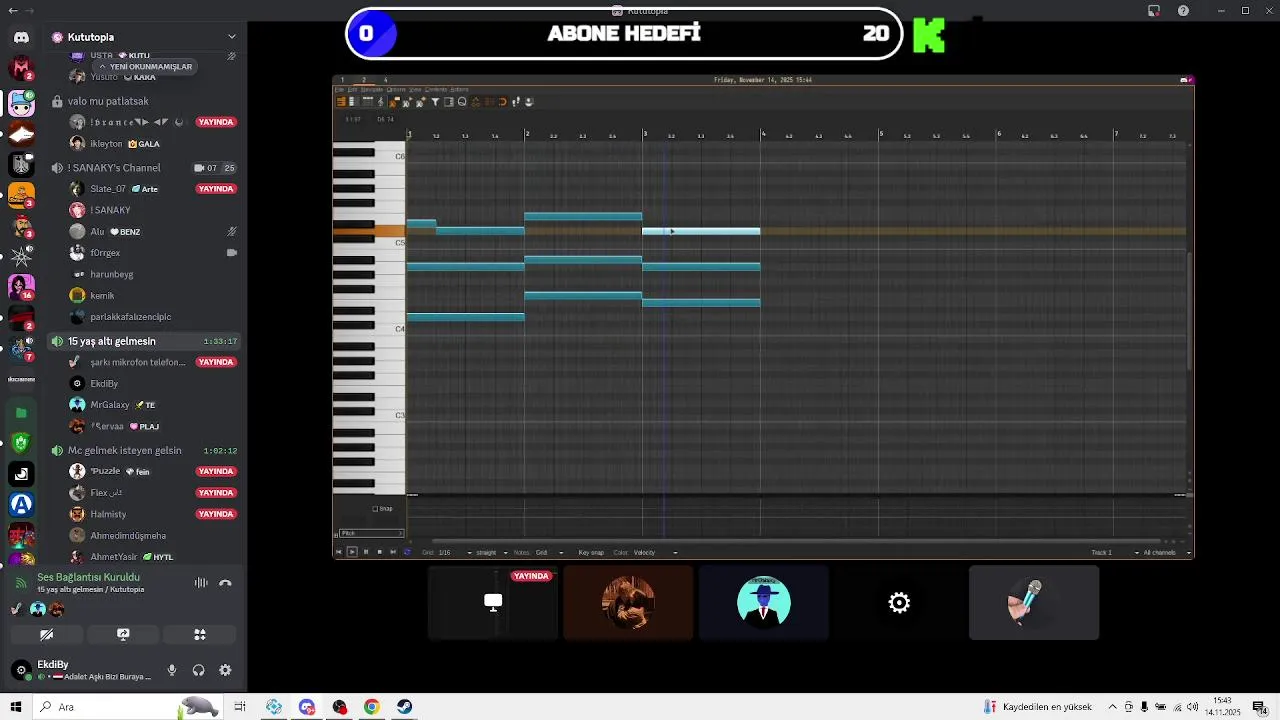1280x720 pixels.
Task: Click the quantize Q toolbar icon
Action: 462,101
